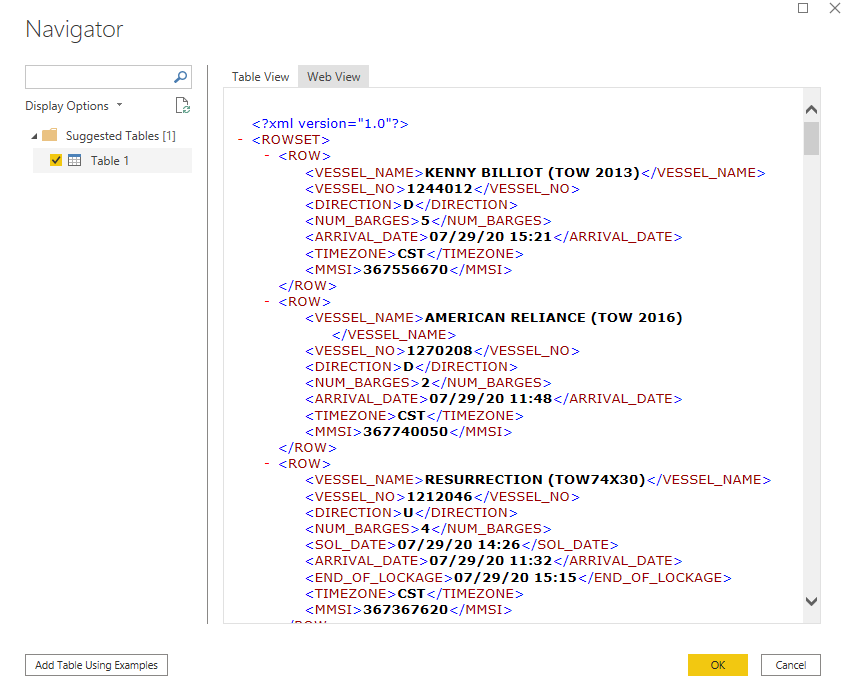The image size is (848, 689).
Task: Click the scrollbar down arrow
Action: click(811, 601)
